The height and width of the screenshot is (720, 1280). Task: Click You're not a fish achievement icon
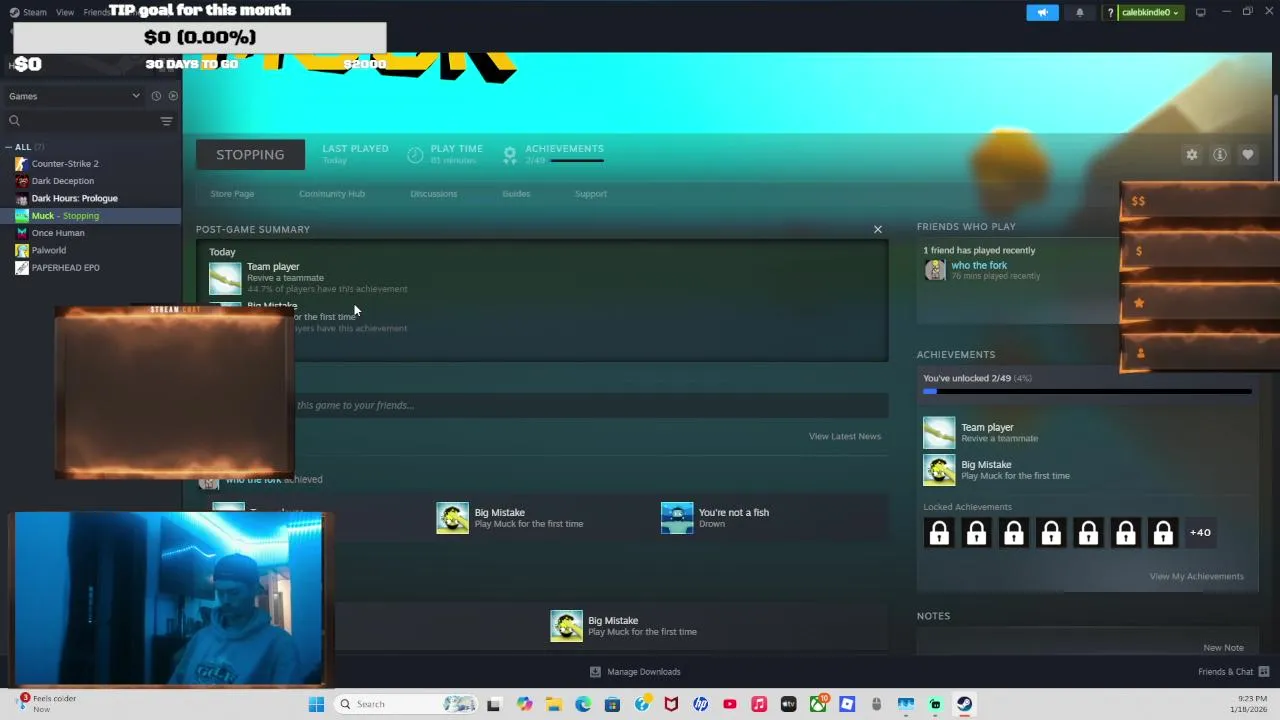(677, 518)
